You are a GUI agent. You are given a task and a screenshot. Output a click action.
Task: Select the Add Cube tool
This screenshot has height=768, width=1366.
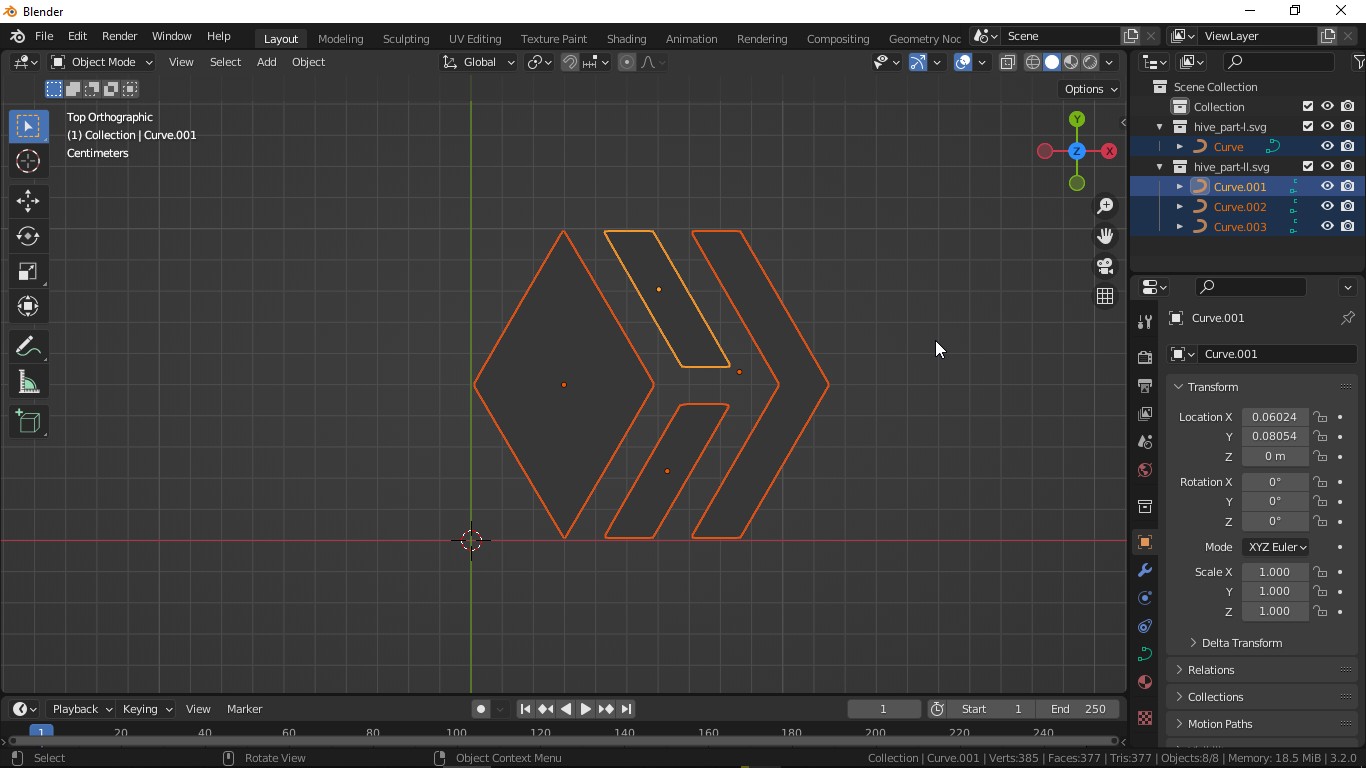[28, 422]
